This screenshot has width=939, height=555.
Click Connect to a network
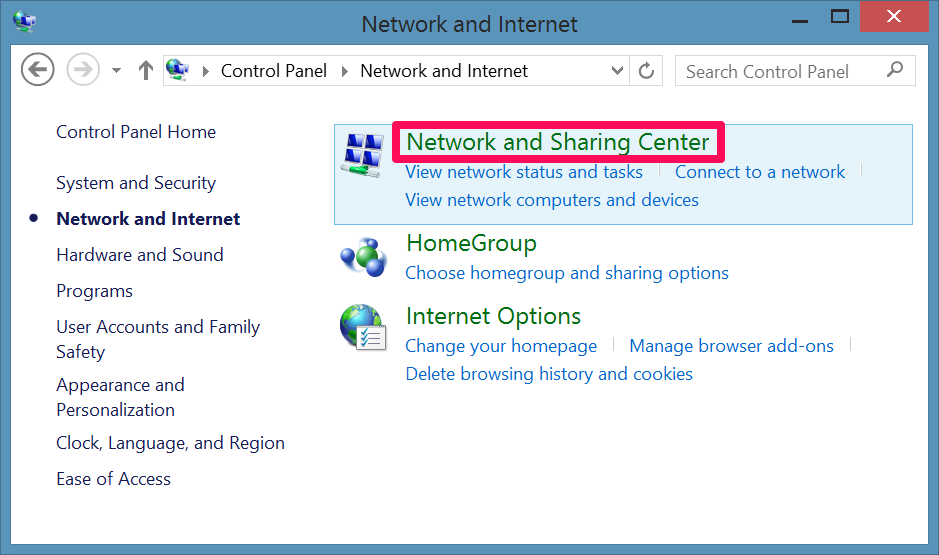760,172
